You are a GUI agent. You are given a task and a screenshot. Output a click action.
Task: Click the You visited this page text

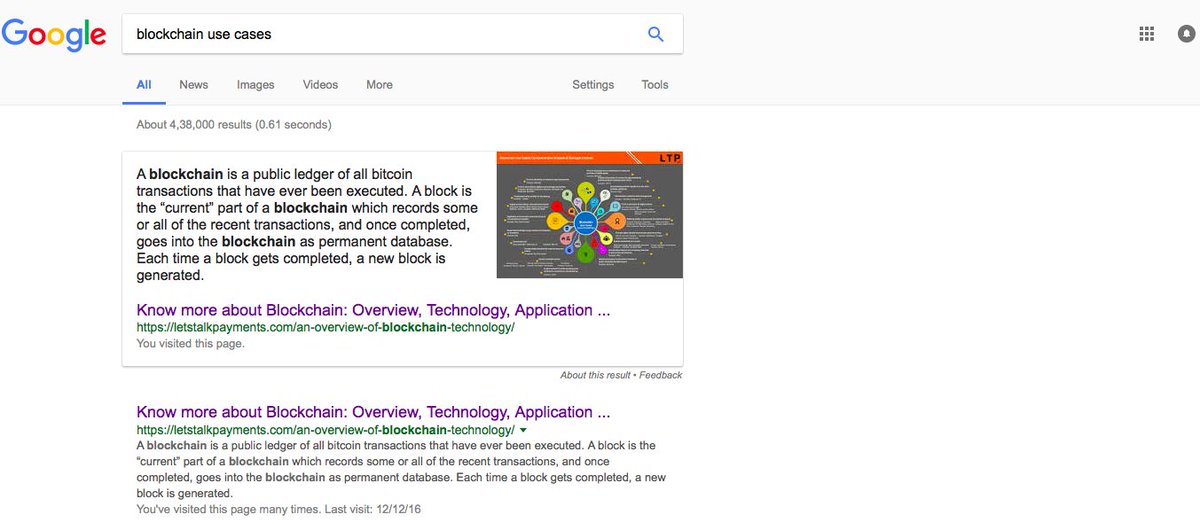(x=190, y=343)
